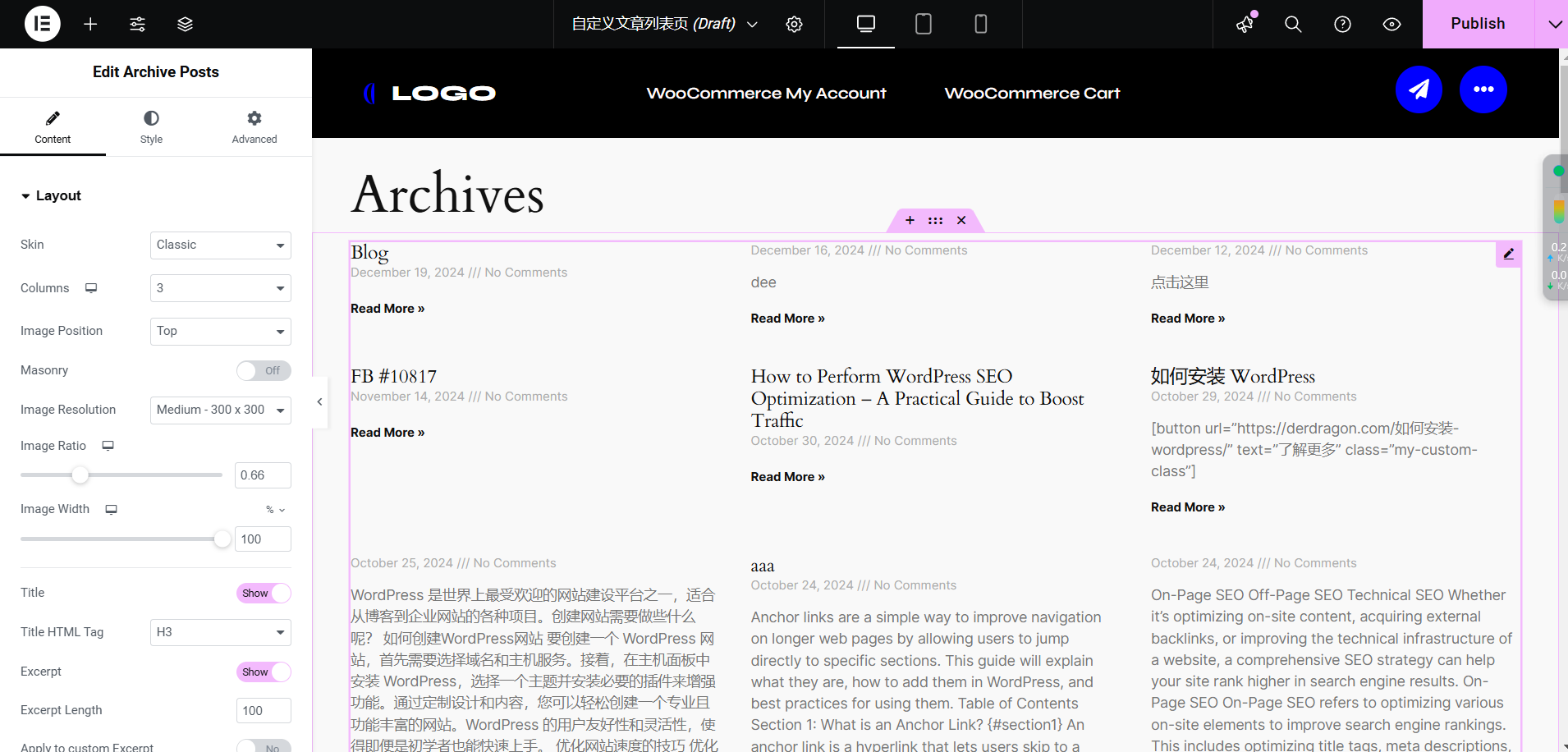Hide the Excerpt toggle
The height and width of the screenshot is (752, 1568).
263,672
